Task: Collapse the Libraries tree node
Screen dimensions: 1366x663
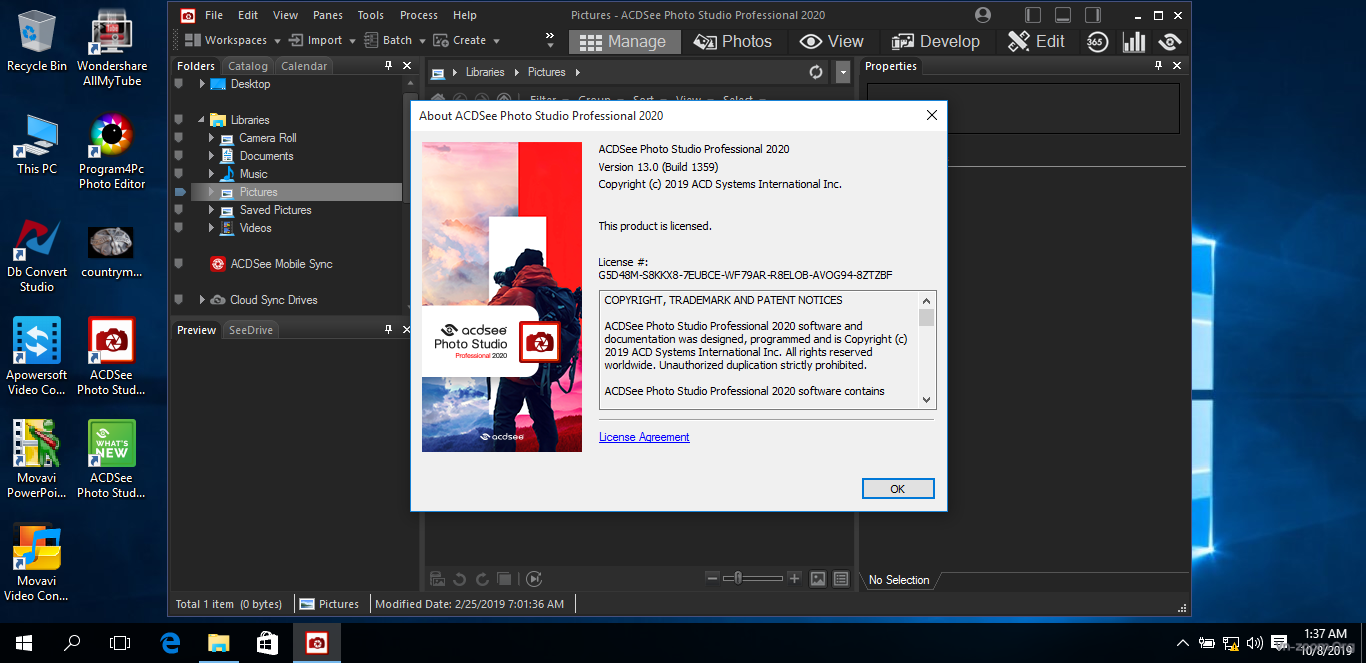Action: point(202,120)
